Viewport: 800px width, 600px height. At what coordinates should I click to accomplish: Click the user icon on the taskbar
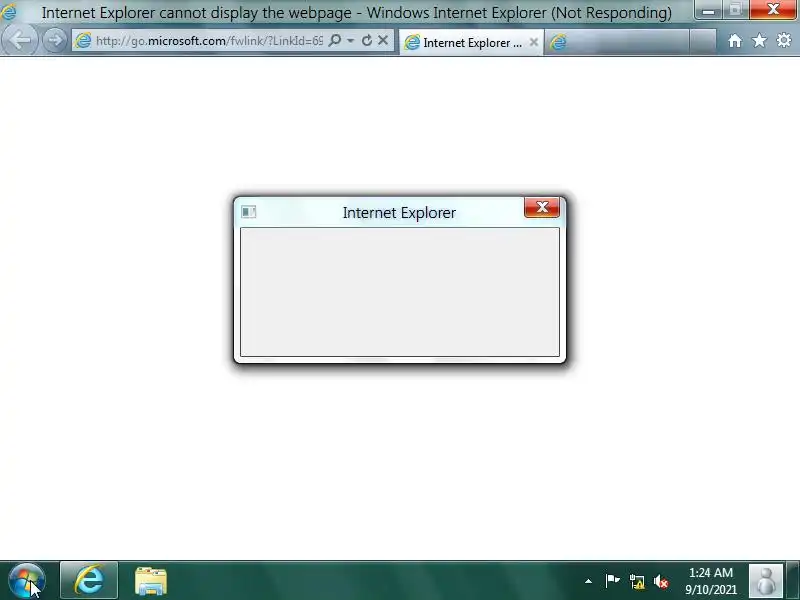coord(765,581)
